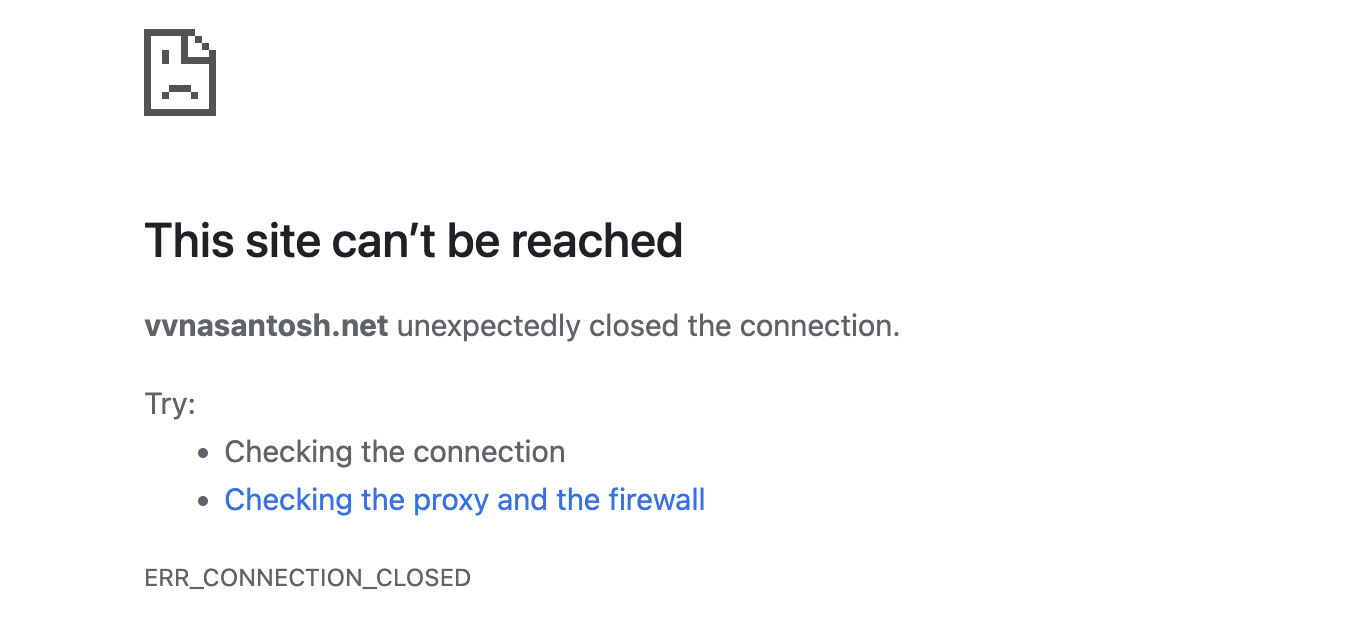Click the bullet before Checking the connection

(204, 454)
